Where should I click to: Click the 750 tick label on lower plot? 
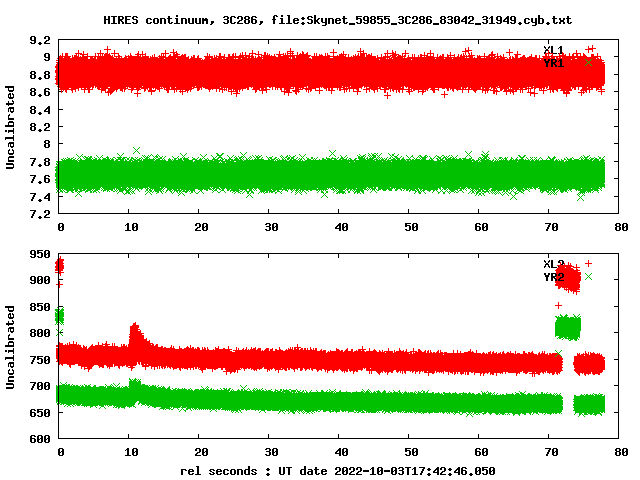pos(40,360)
